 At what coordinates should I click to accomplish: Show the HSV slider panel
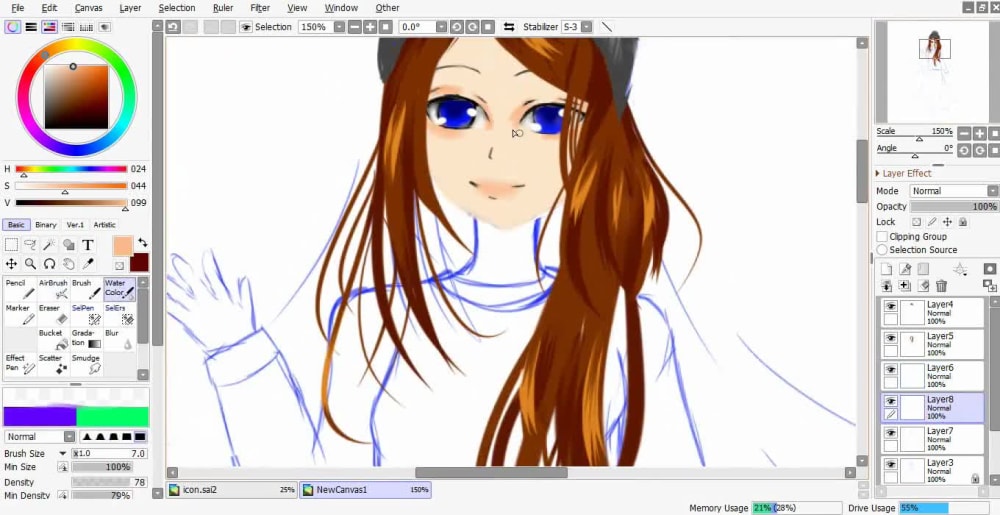tap(49, 27)
